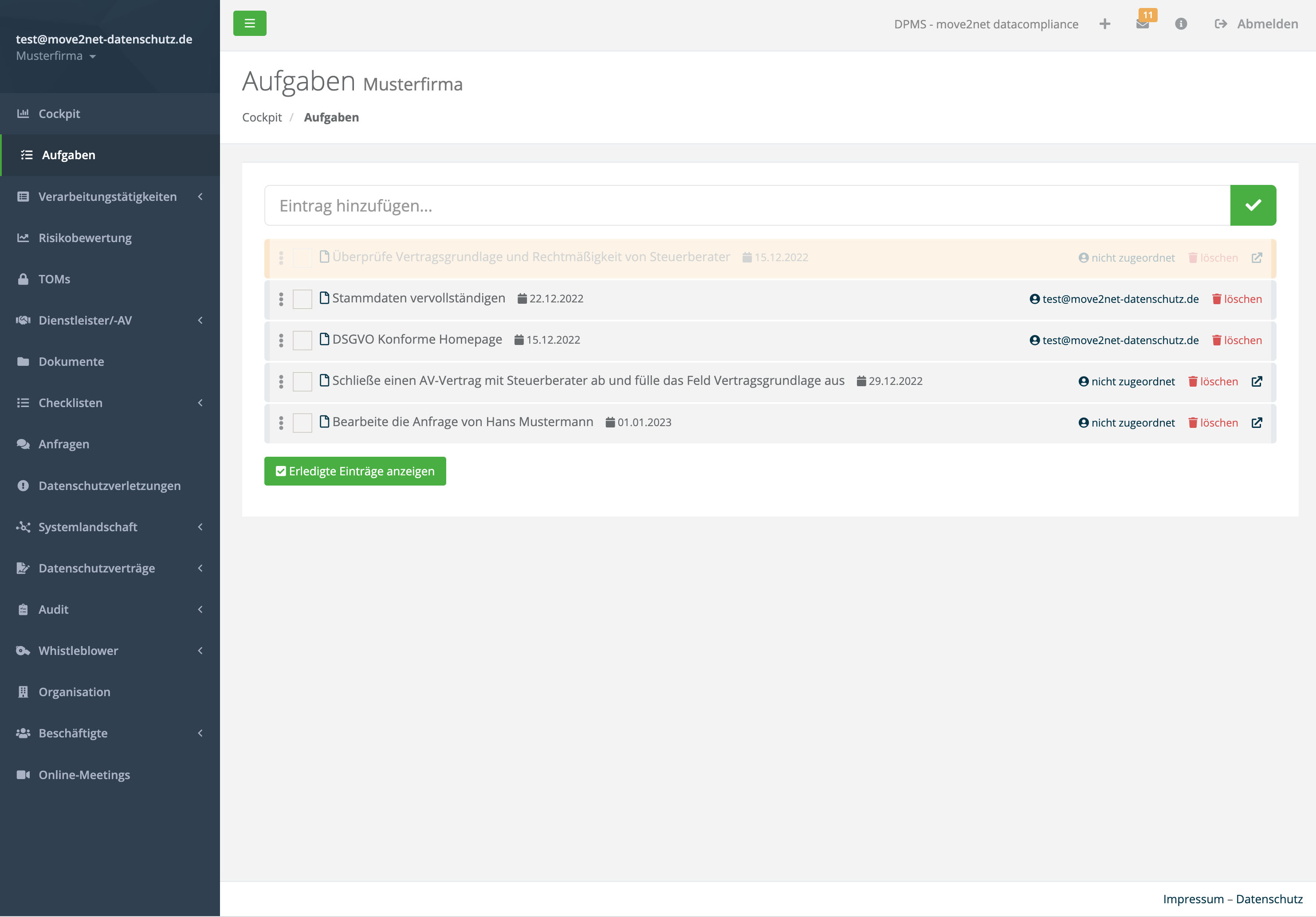Click calendar icon next to 22.12.2022

pos(522,298)
